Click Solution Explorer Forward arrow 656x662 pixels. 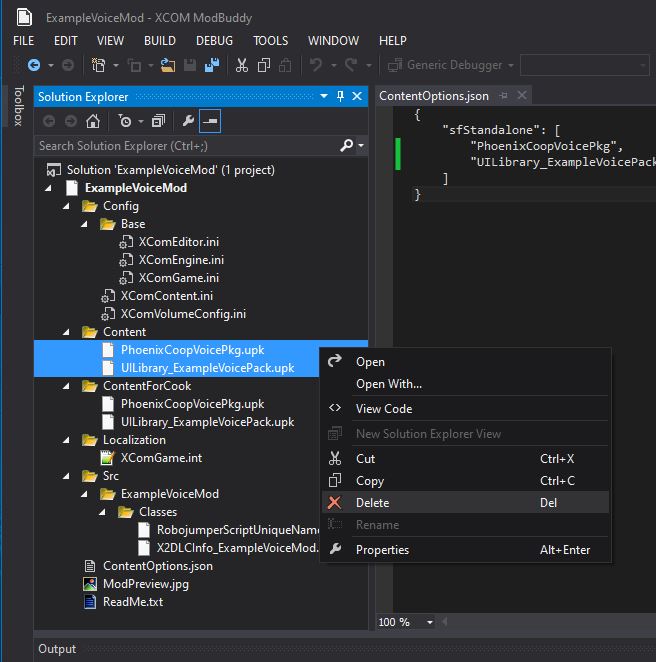pos(70,121)
